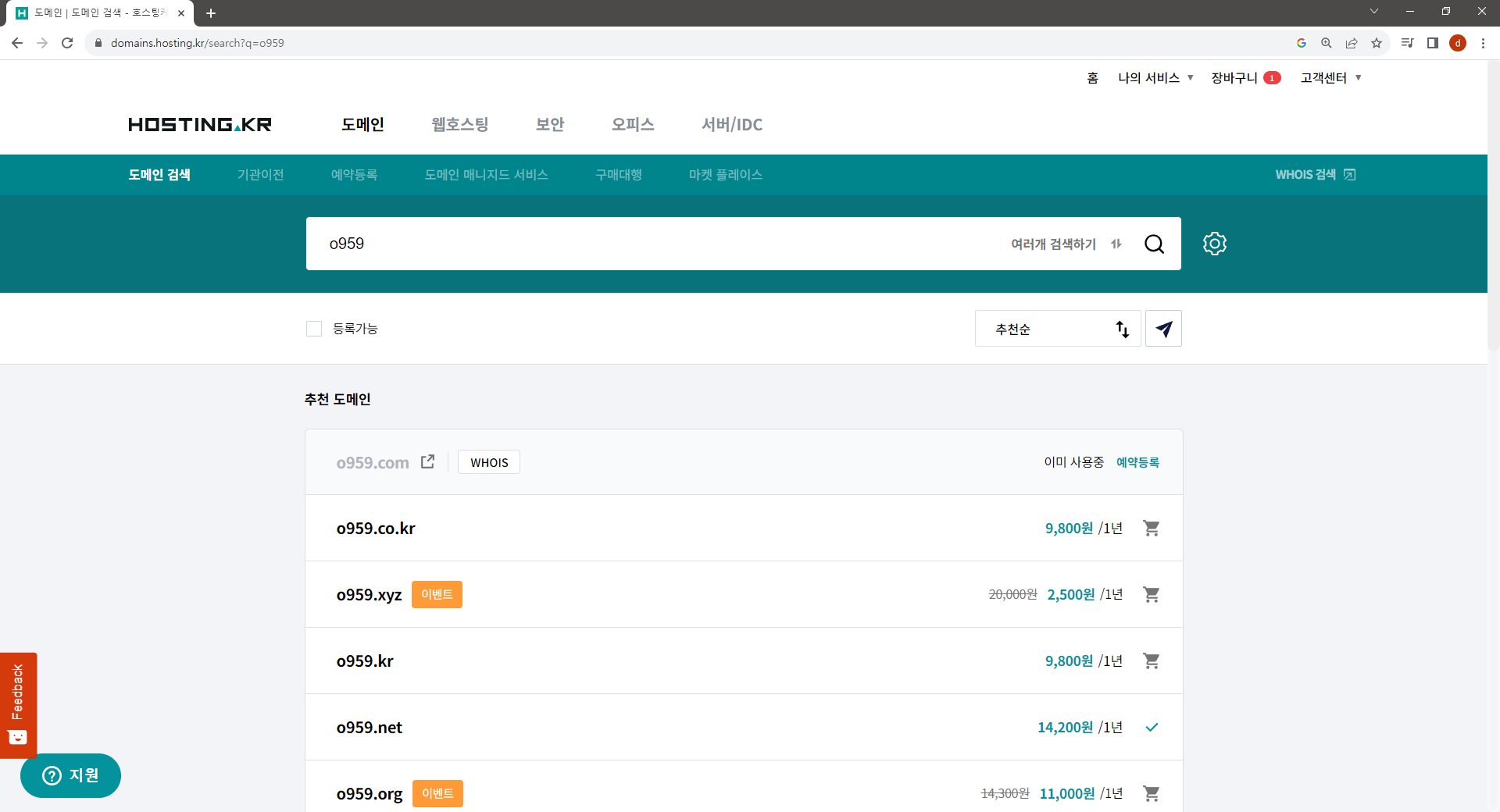
Task: Click browser back arrow
Action: click(x=17, y=43)
